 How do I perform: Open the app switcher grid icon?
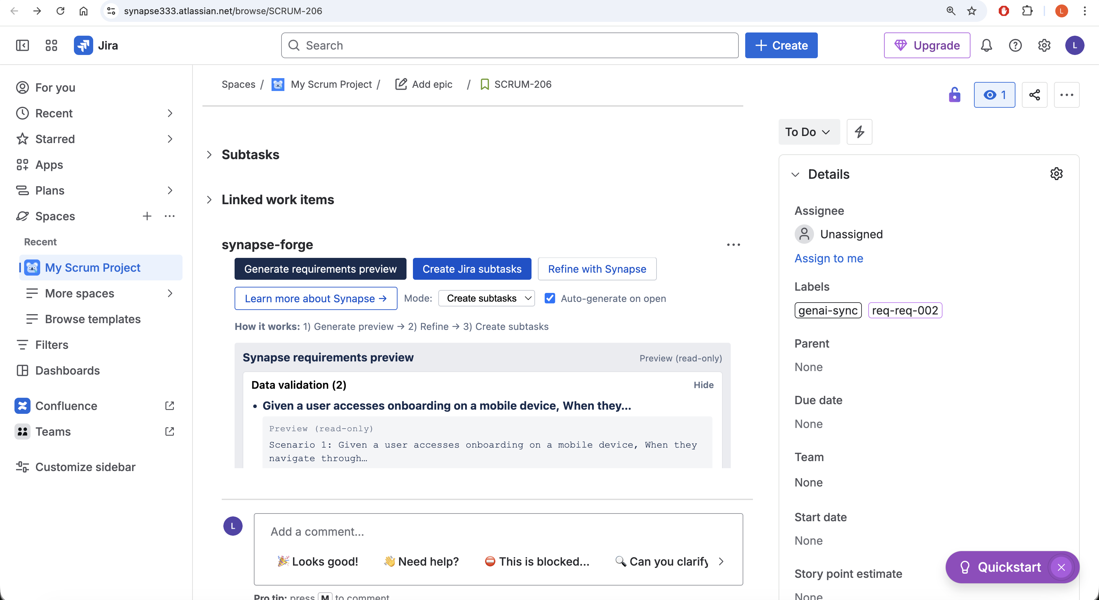51,46
